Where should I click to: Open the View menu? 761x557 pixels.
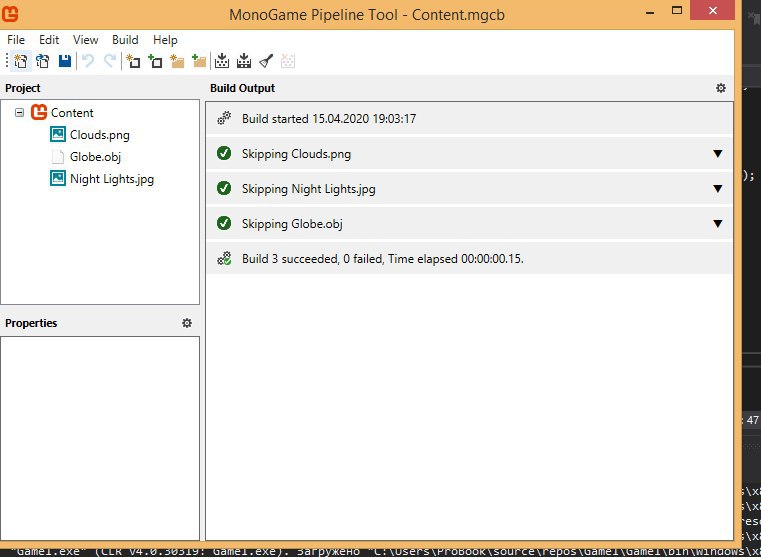(85, 40)
